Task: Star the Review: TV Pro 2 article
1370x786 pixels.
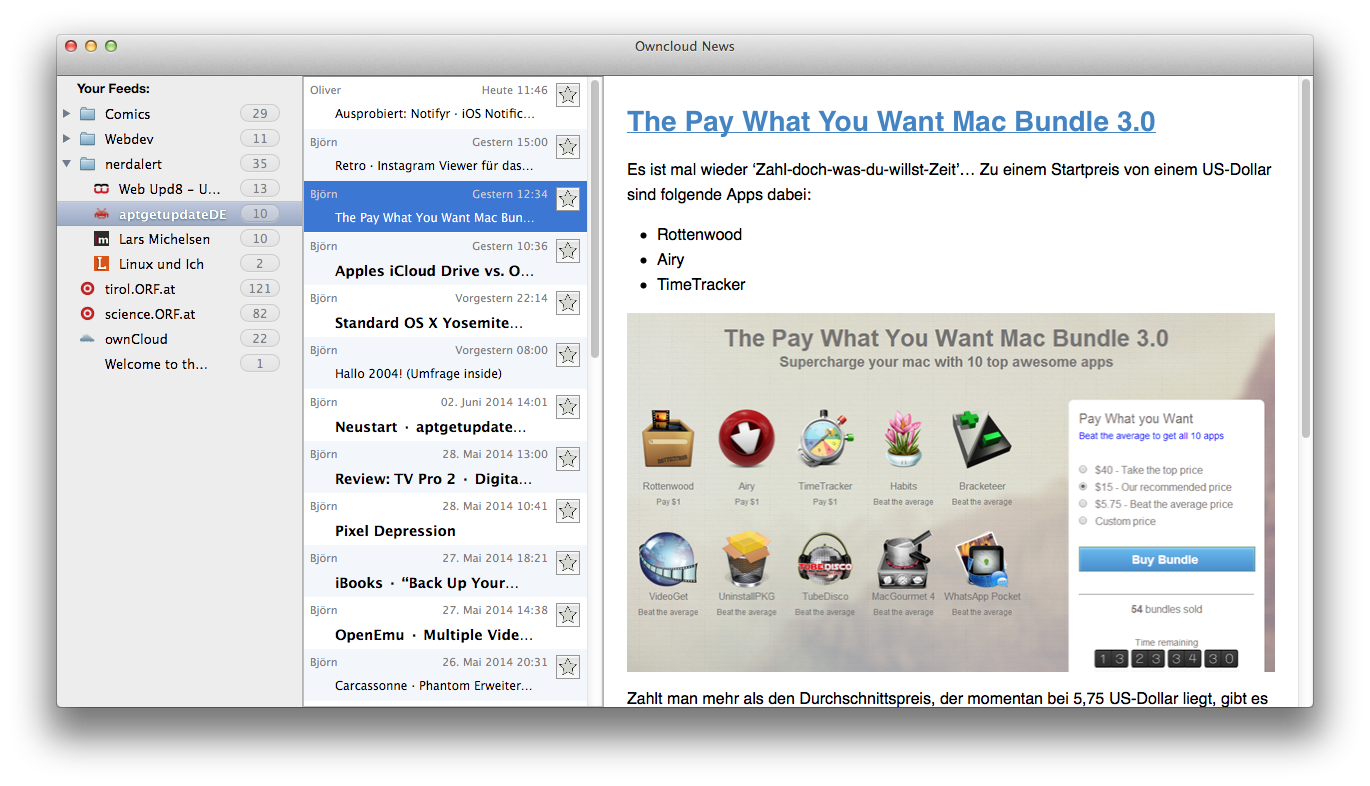Action: tap(567, 459)
